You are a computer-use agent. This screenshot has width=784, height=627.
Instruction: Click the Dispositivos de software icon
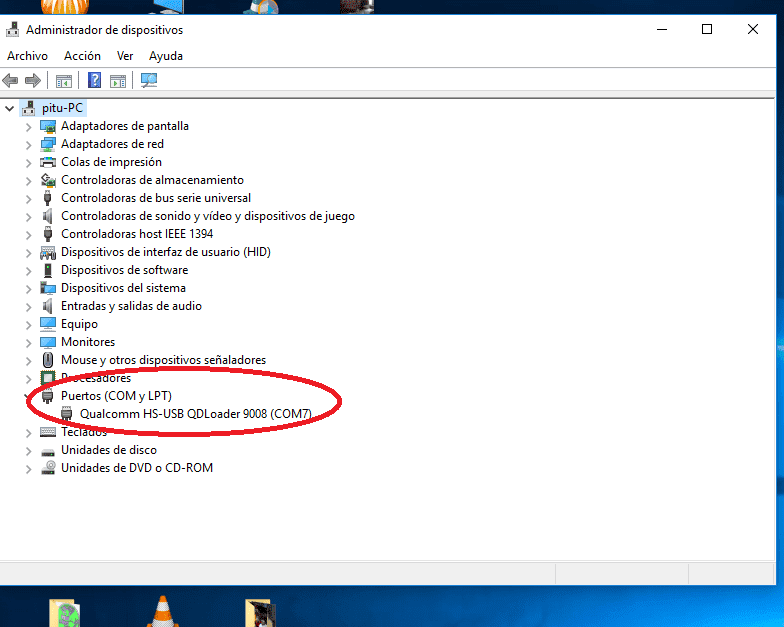click(48, 270)
